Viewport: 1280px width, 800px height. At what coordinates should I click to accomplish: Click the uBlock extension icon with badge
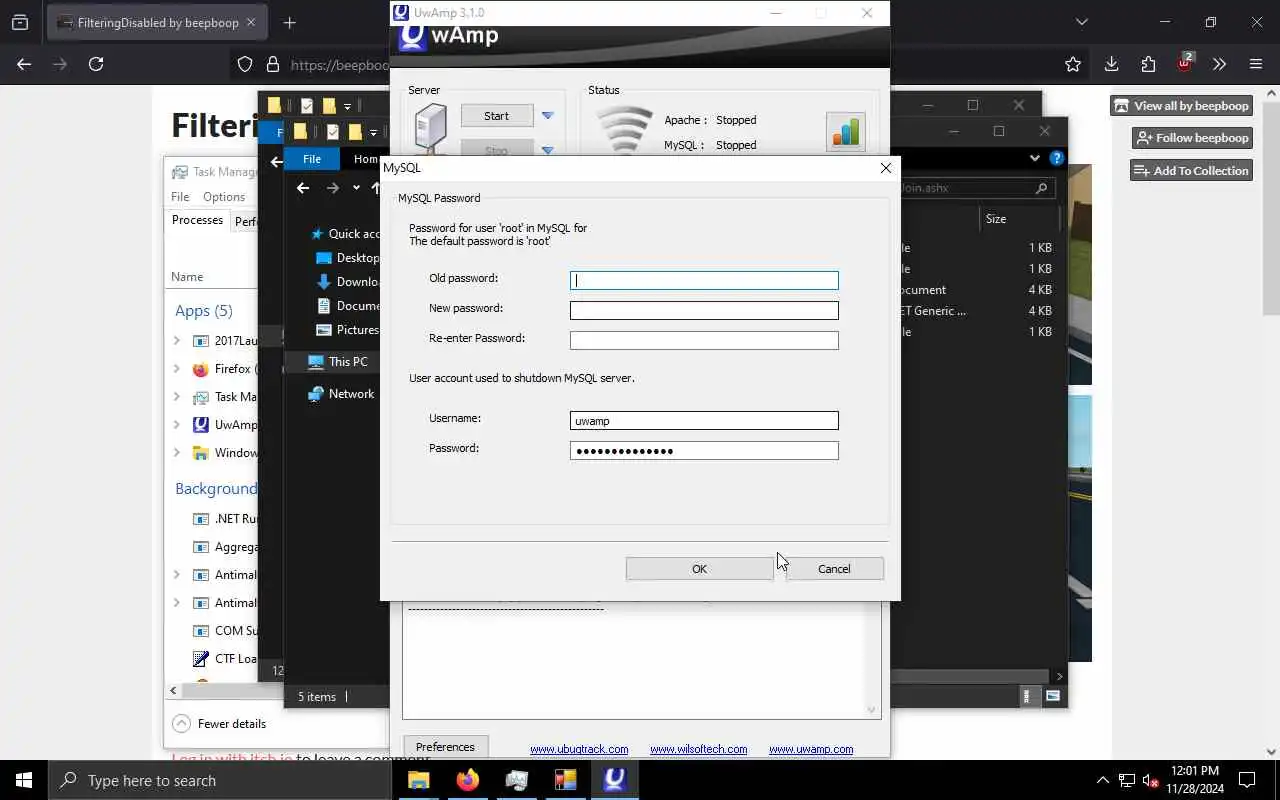click(1185, 63)
